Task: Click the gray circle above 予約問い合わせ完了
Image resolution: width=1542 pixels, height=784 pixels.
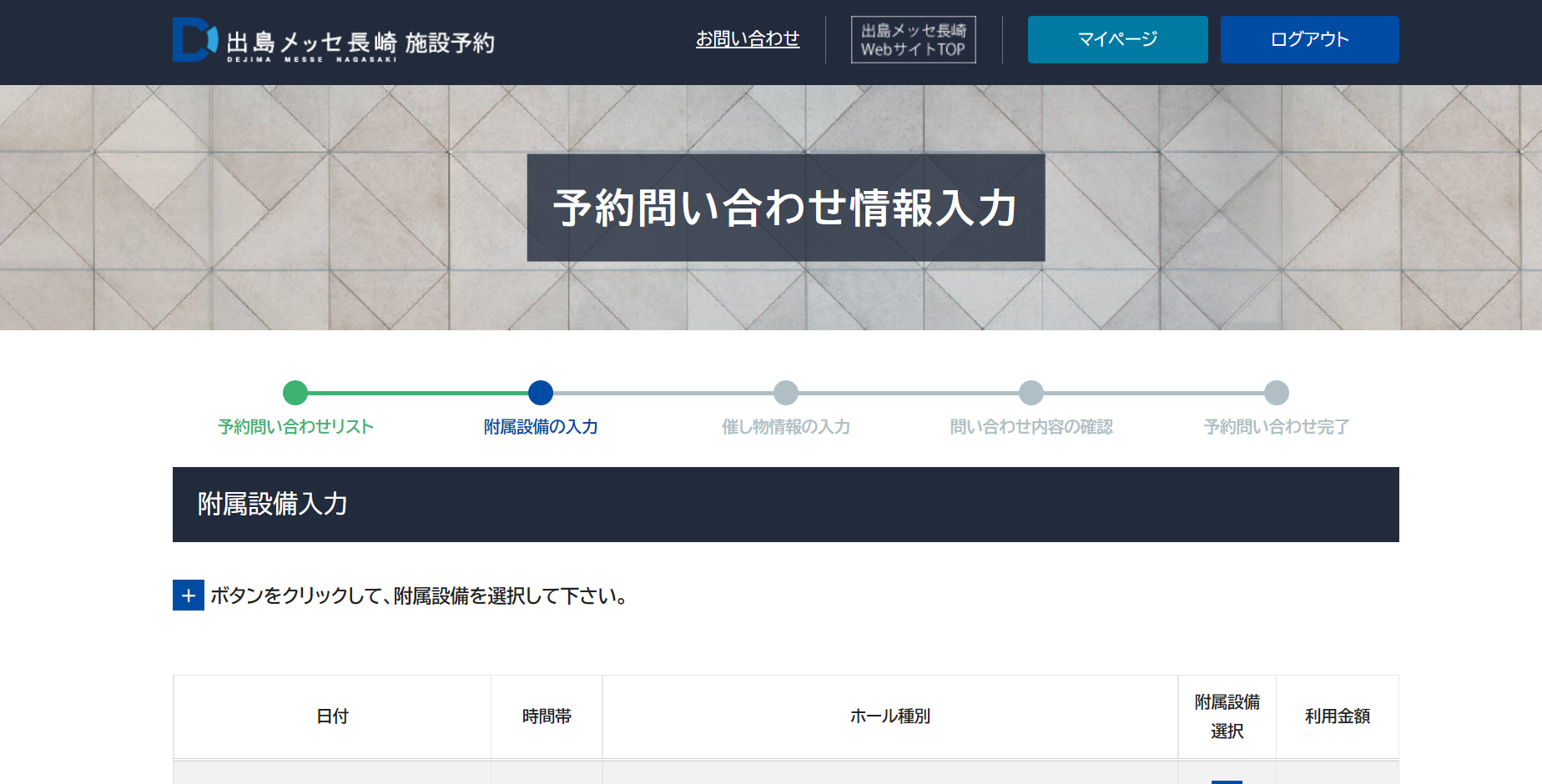Action: click(x=1277, y=393)
